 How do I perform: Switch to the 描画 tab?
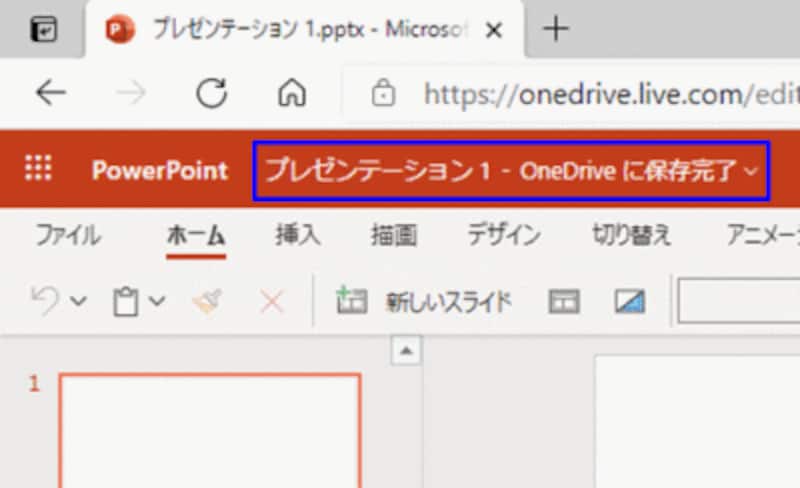pyautogui.click(x=394, y=235)
